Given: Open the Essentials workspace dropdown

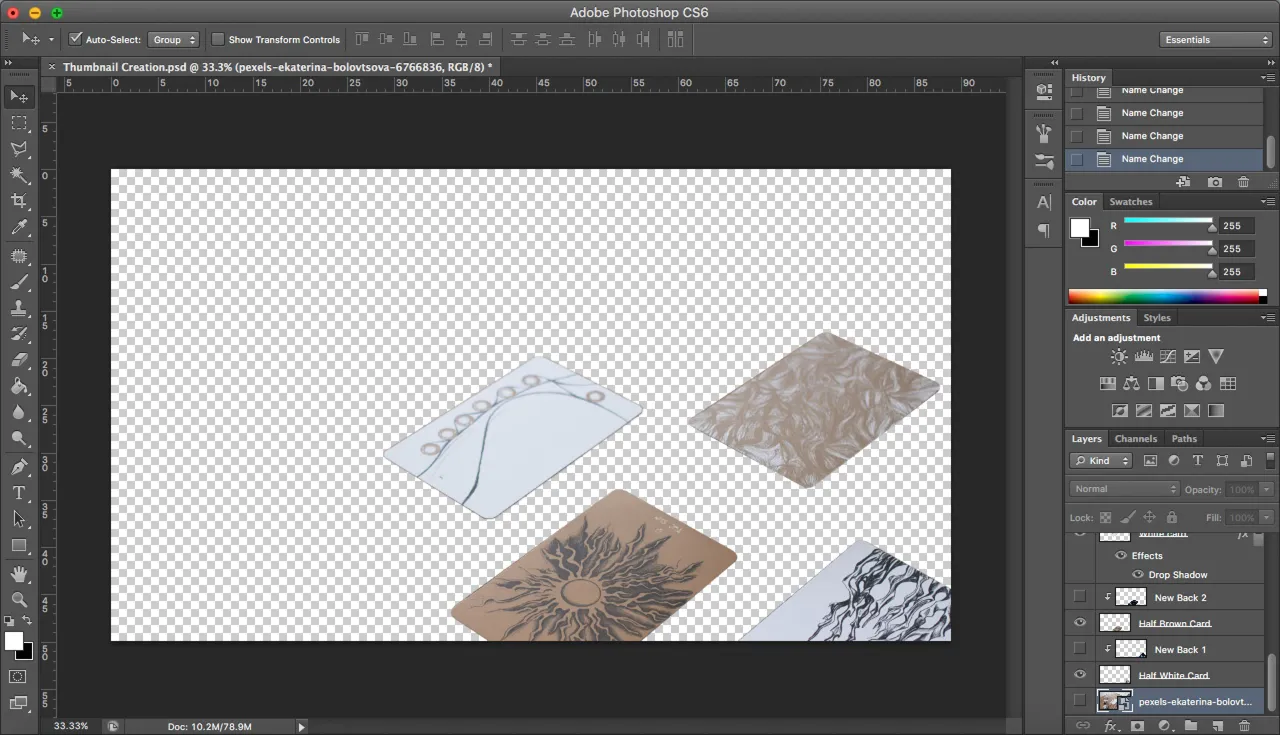Looking at the screenshot, I should [x=1216, y=40].
